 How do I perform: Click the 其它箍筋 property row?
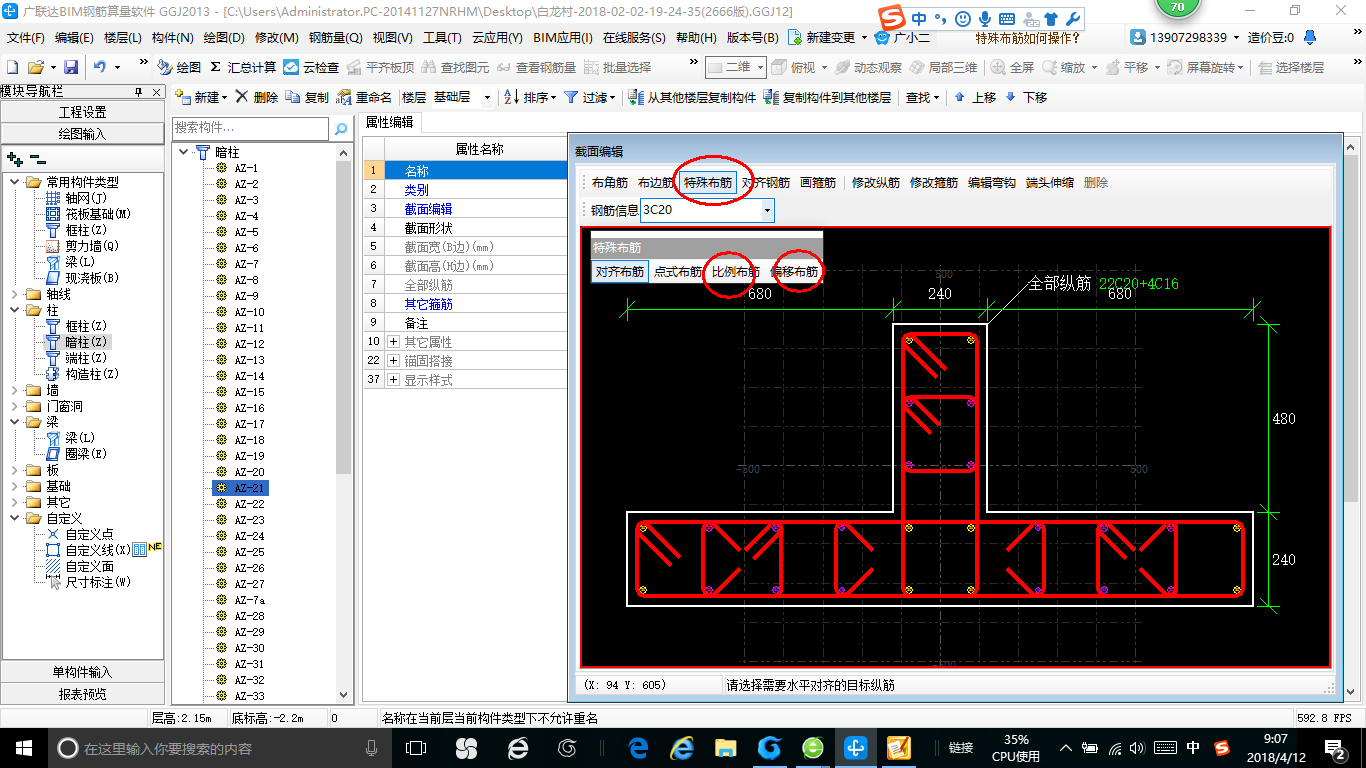(x=465, y=304)
